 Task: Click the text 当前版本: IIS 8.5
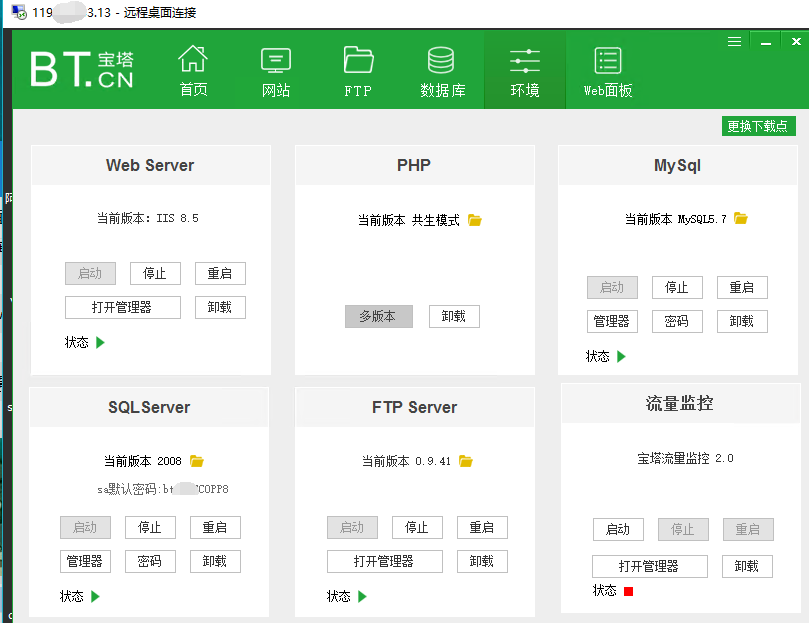click(x=148, y=218)
